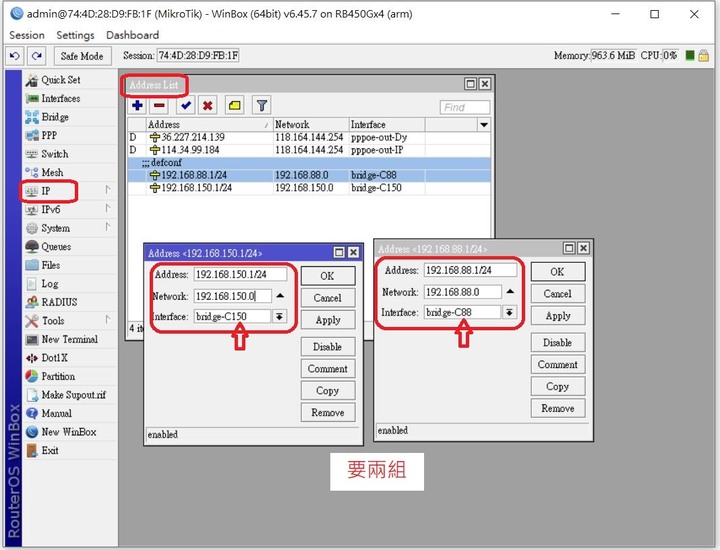Add comment with yellow note icon
Viewport: 720px width, 550px height.
click(235, 106)
